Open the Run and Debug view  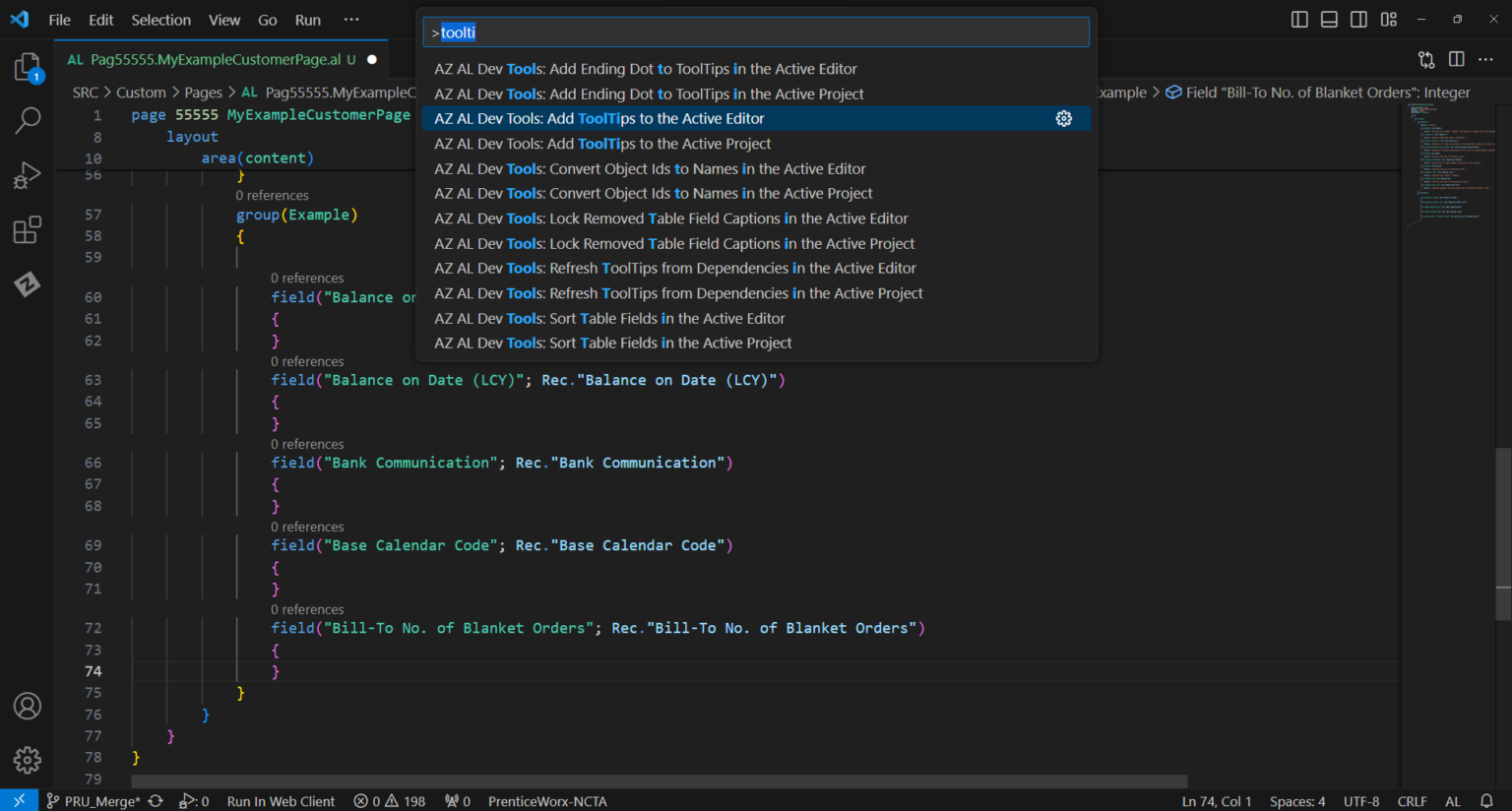(x=27, y=173)
